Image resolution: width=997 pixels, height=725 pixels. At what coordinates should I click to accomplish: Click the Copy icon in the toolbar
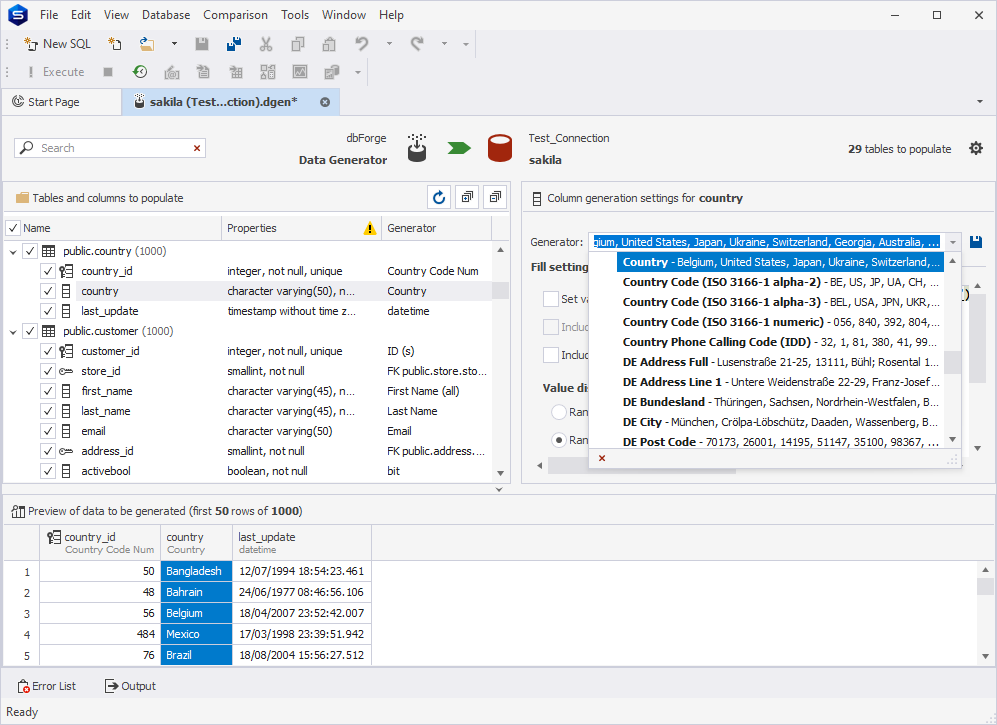tap(298, 44)
